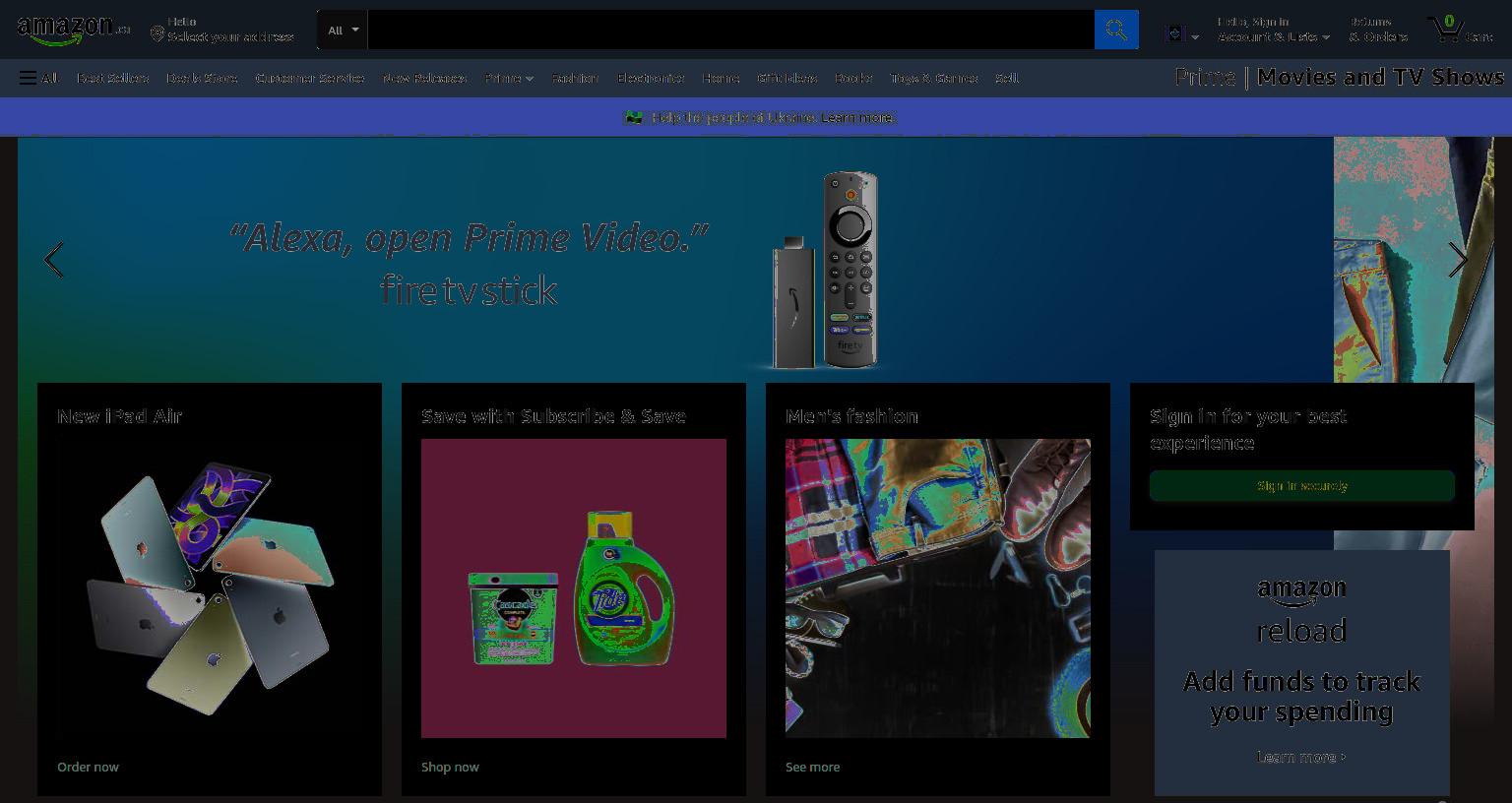
Task: Click the Sell link
Action: click(1007, 78)
